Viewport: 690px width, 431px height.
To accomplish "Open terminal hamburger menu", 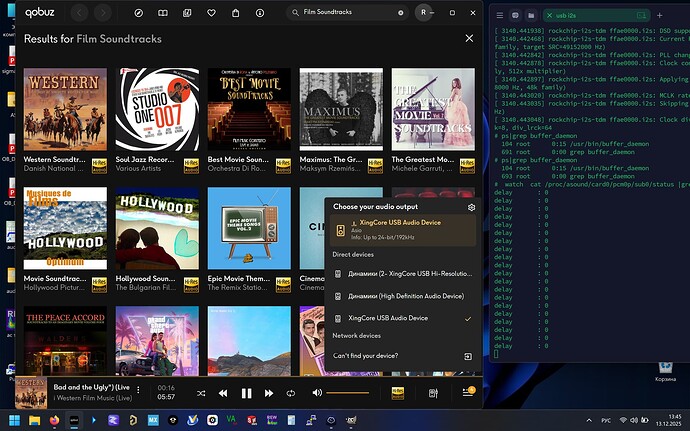I will [x=499, y=15].
